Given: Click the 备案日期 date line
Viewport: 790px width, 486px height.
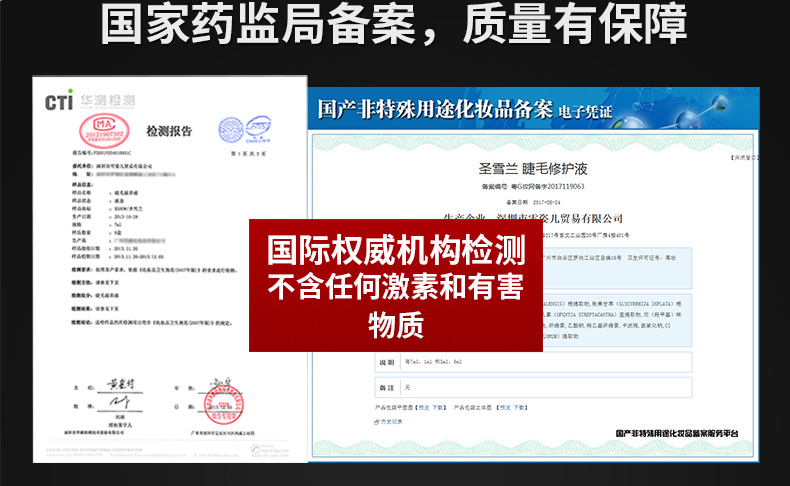Looking at the screenshot, I should tap(533, 202).
